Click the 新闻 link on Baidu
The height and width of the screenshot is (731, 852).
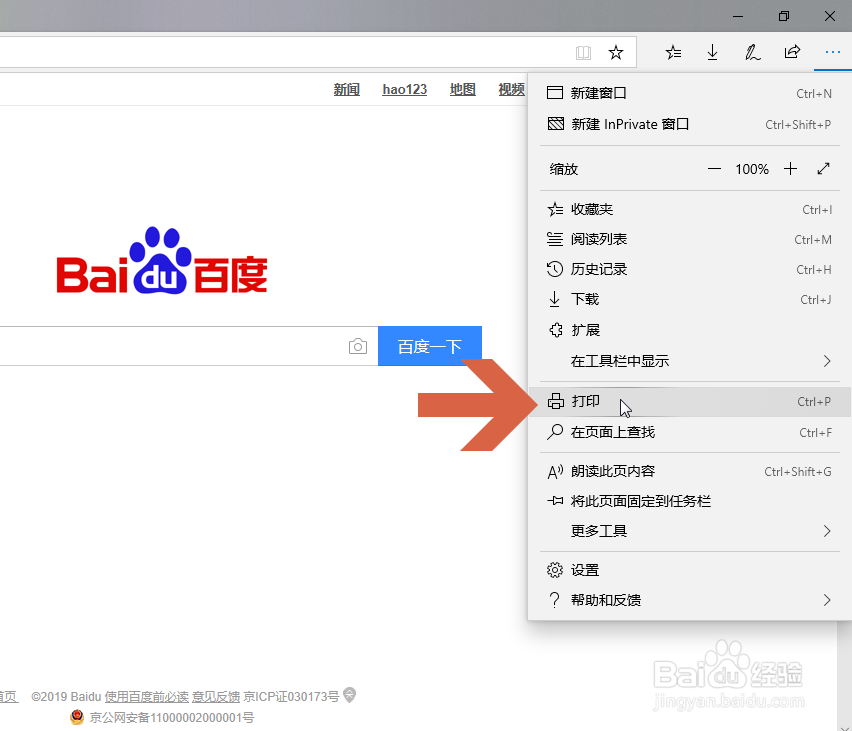347,89
